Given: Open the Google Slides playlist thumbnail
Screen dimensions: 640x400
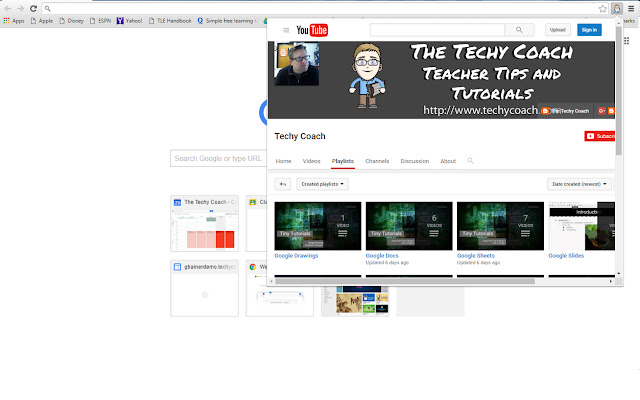Looking at the screenshot, I should click(x=582, y=226).
